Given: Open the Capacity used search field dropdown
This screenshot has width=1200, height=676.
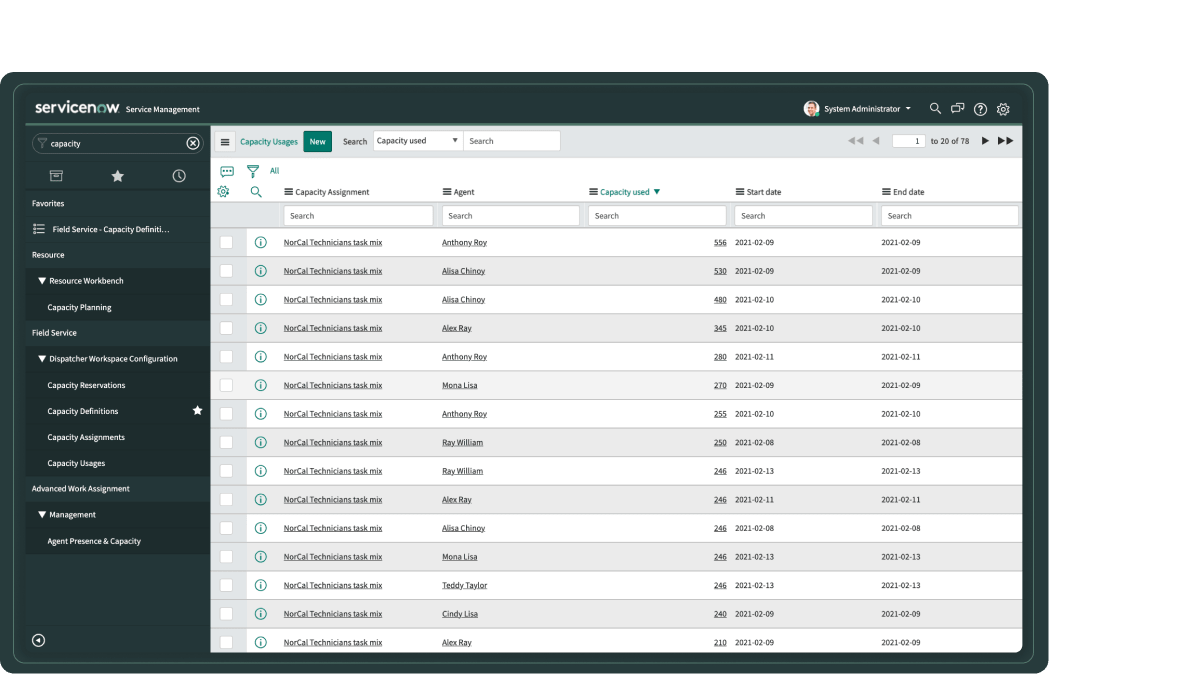Looking at the screenshot, I should (x=418, y=140).
